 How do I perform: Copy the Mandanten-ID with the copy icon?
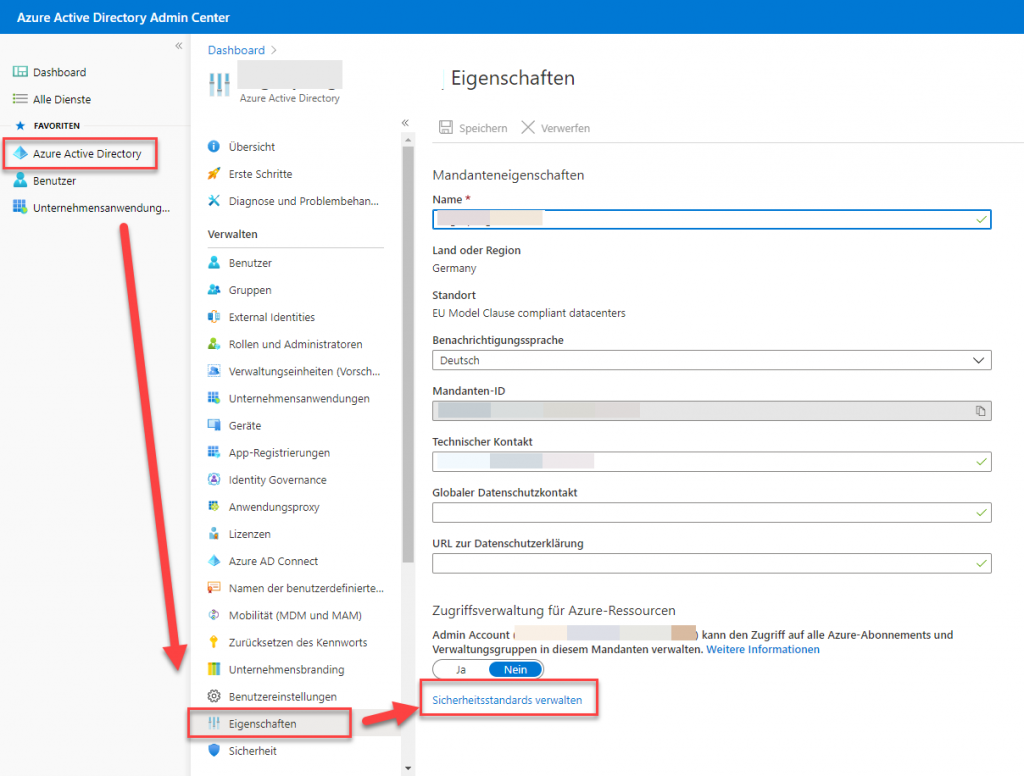click(x=980, y=411)
